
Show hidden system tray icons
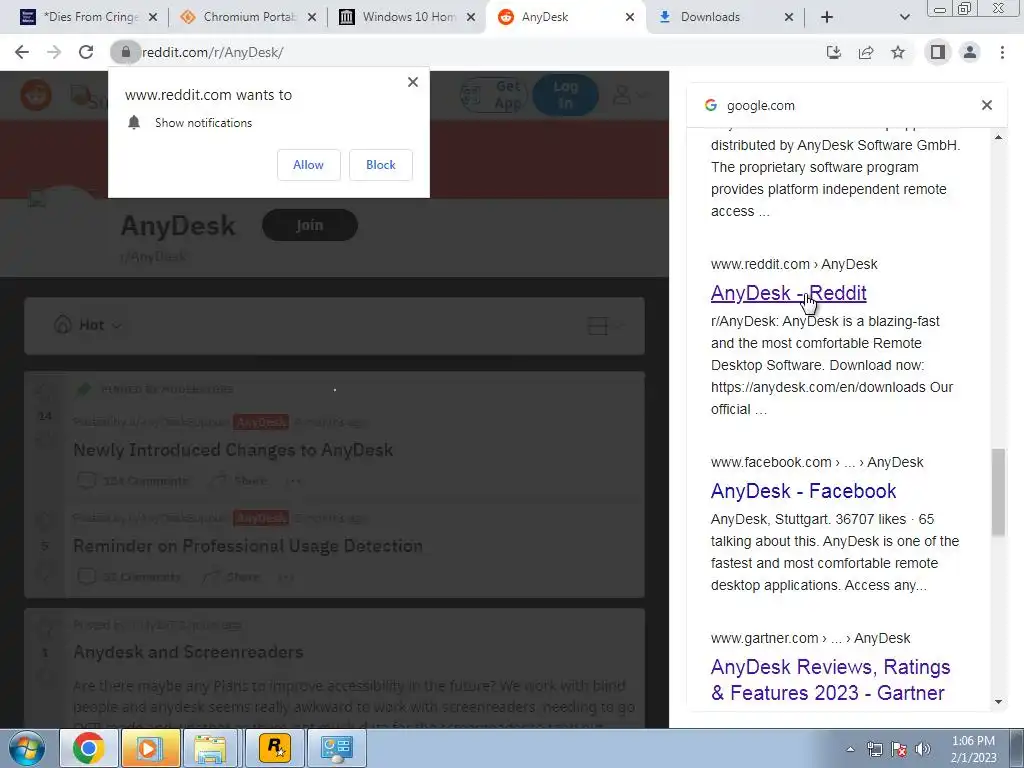tap(850, 749)
